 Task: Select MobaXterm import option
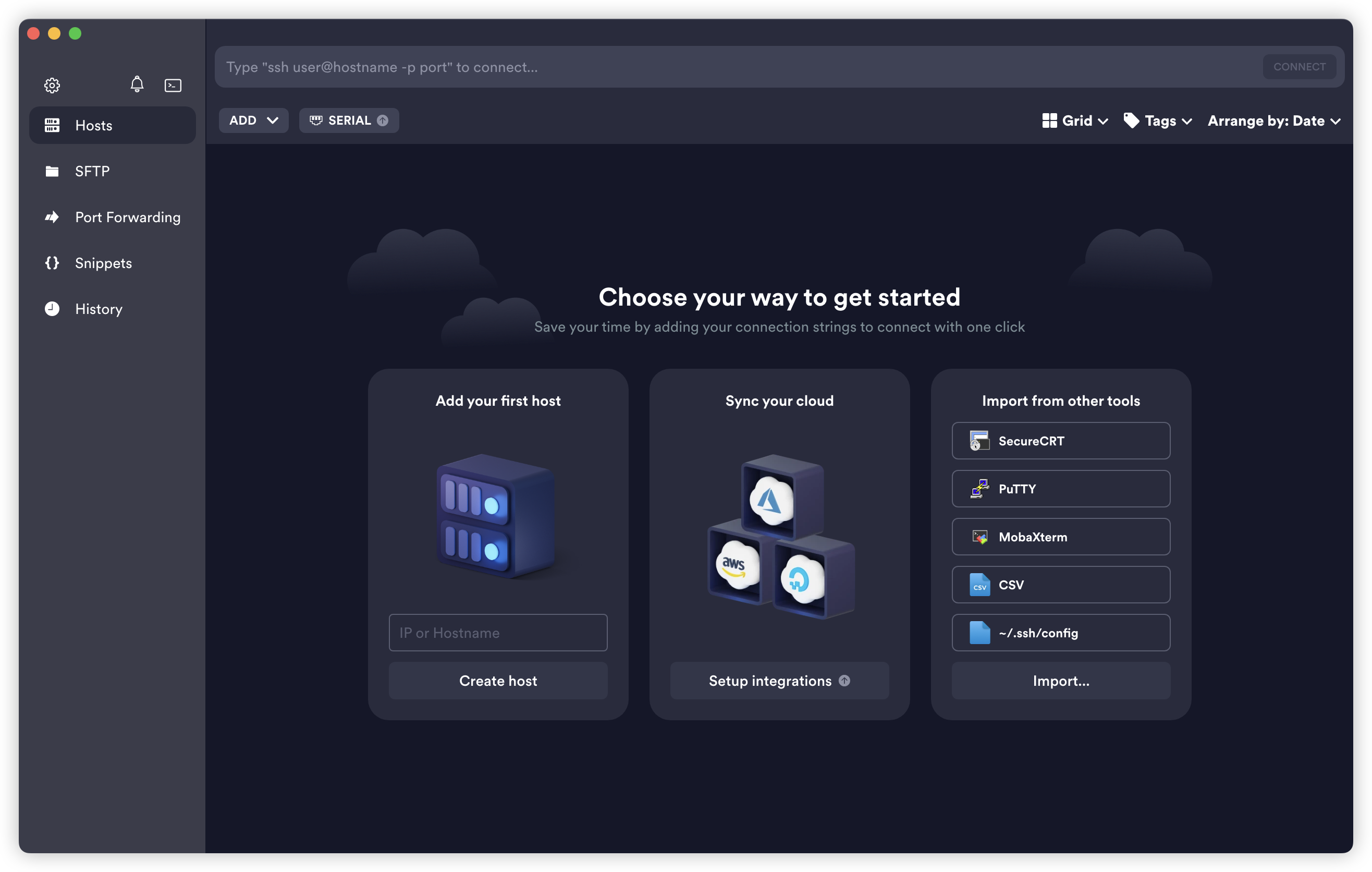[x=1060, y=536]
